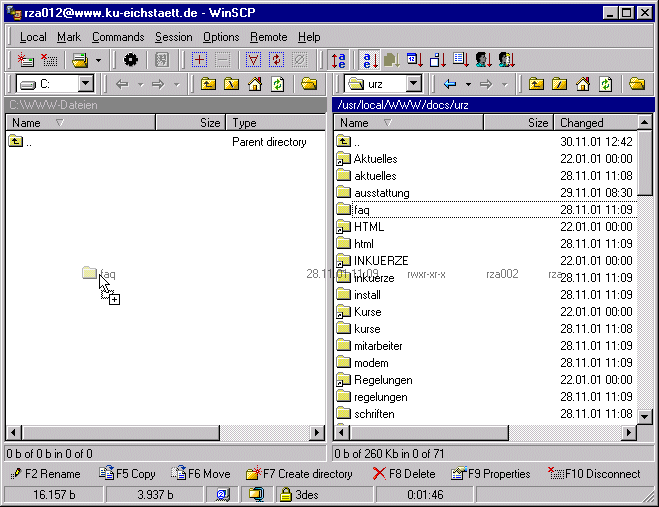Select the remote mitarbeiter folder

coord(378,346)
